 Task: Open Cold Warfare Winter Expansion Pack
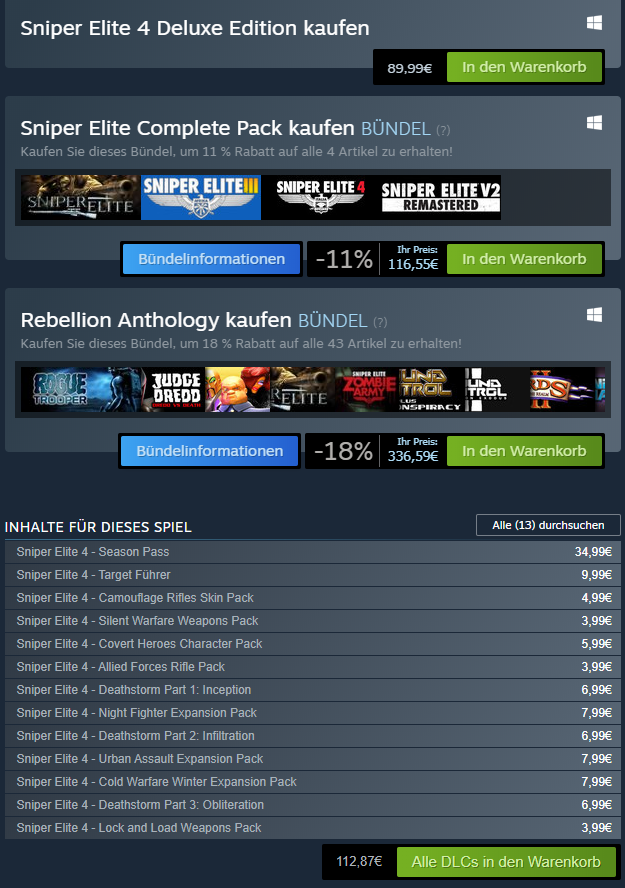tap(314, 782)
